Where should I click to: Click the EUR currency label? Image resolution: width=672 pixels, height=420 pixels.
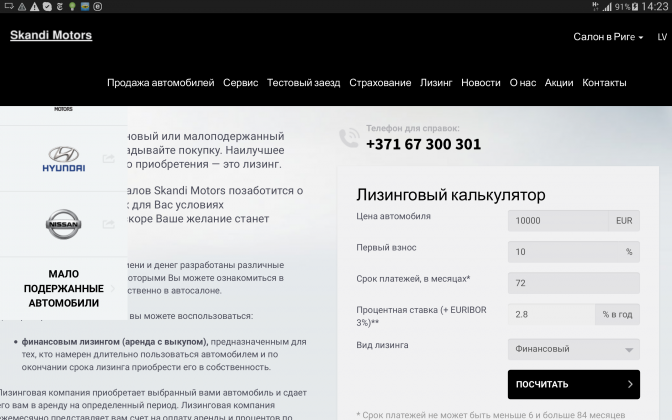pyautogui.click(x=624, y=221)
